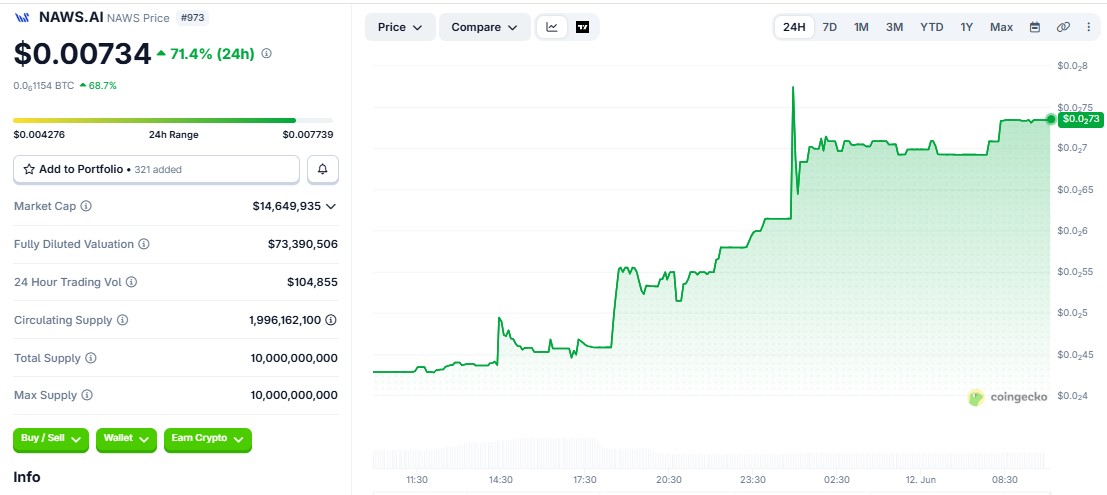The width and height of the screenshot is (1107, 495).
Task: Open the Wallet dropdown
Action: (126, 439)
